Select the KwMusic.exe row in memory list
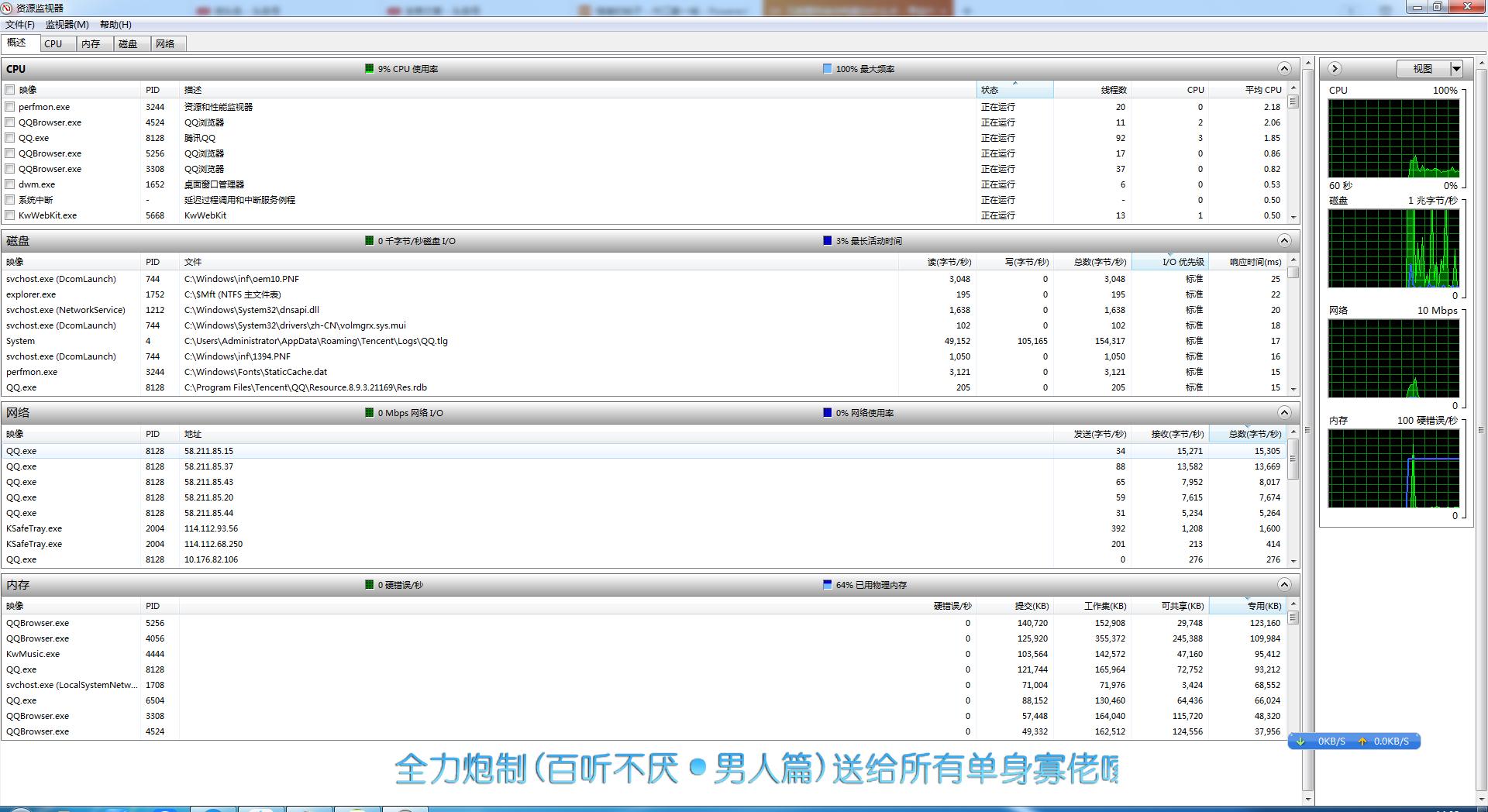Screen dimensions: 1488x812 tap(643, 654)
